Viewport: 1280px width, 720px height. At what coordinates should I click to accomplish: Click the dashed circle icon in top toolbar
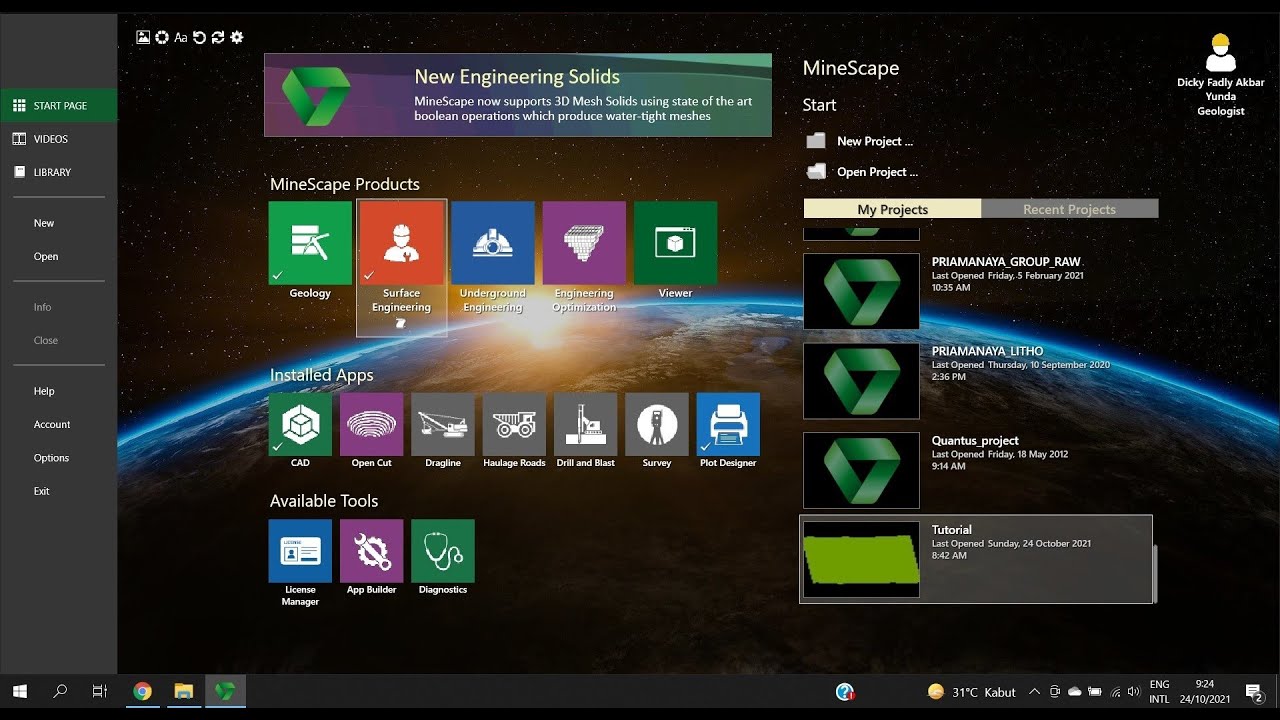coord(162,37)
